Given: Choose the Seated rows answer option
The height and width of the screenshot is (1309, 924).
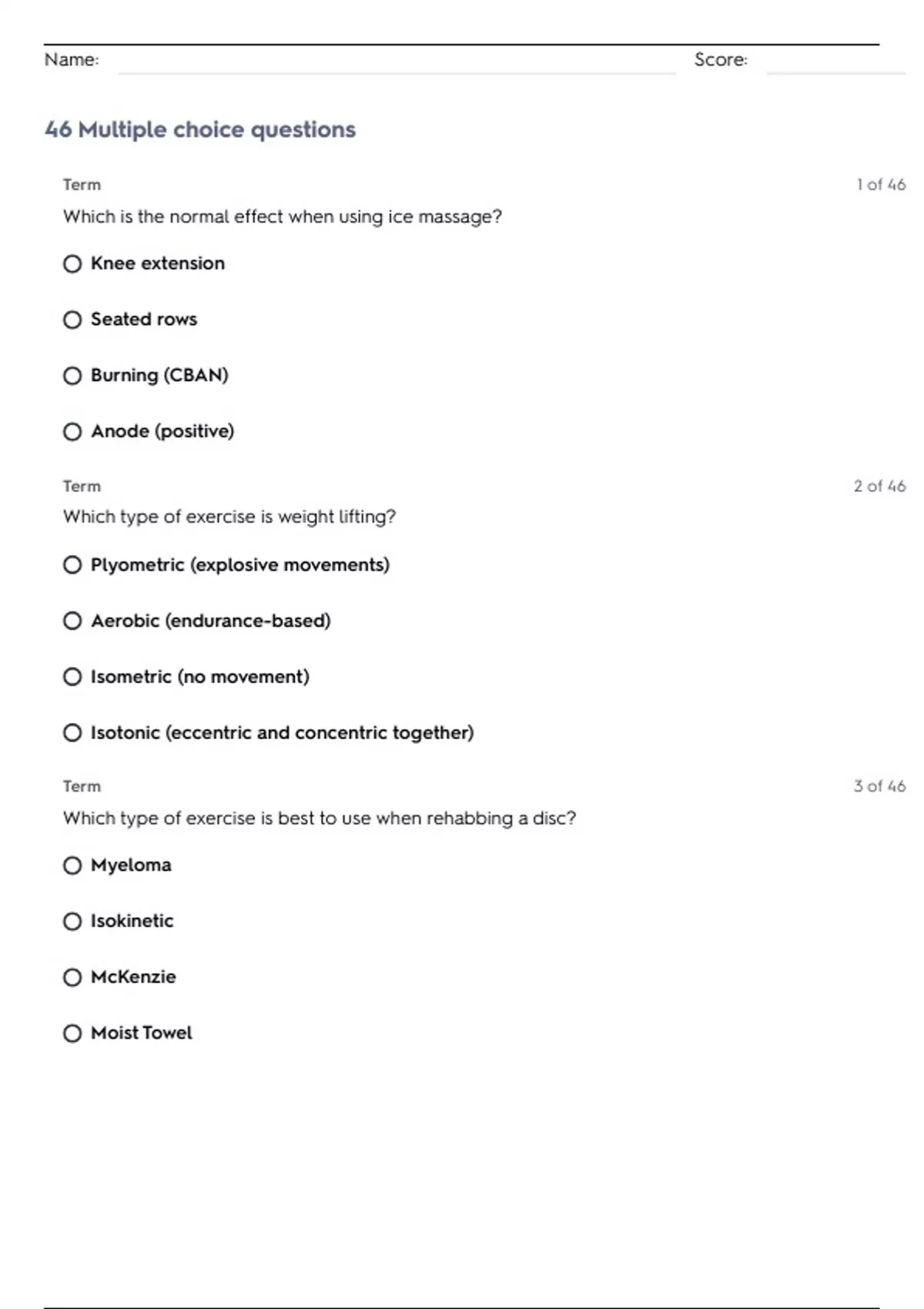Looking at the screenshot, I should pos(72,320).
